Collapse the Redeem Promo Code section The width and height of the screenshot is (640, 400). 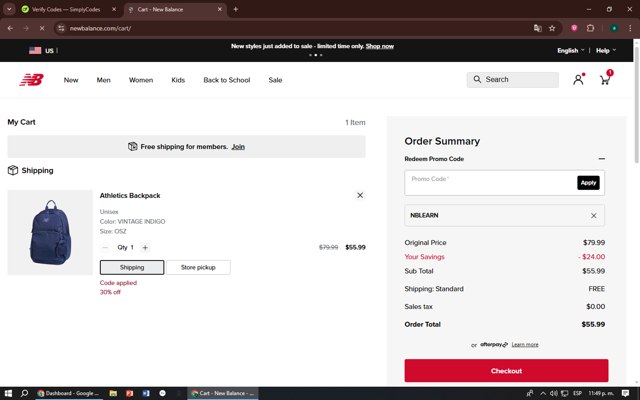point(601,159)
